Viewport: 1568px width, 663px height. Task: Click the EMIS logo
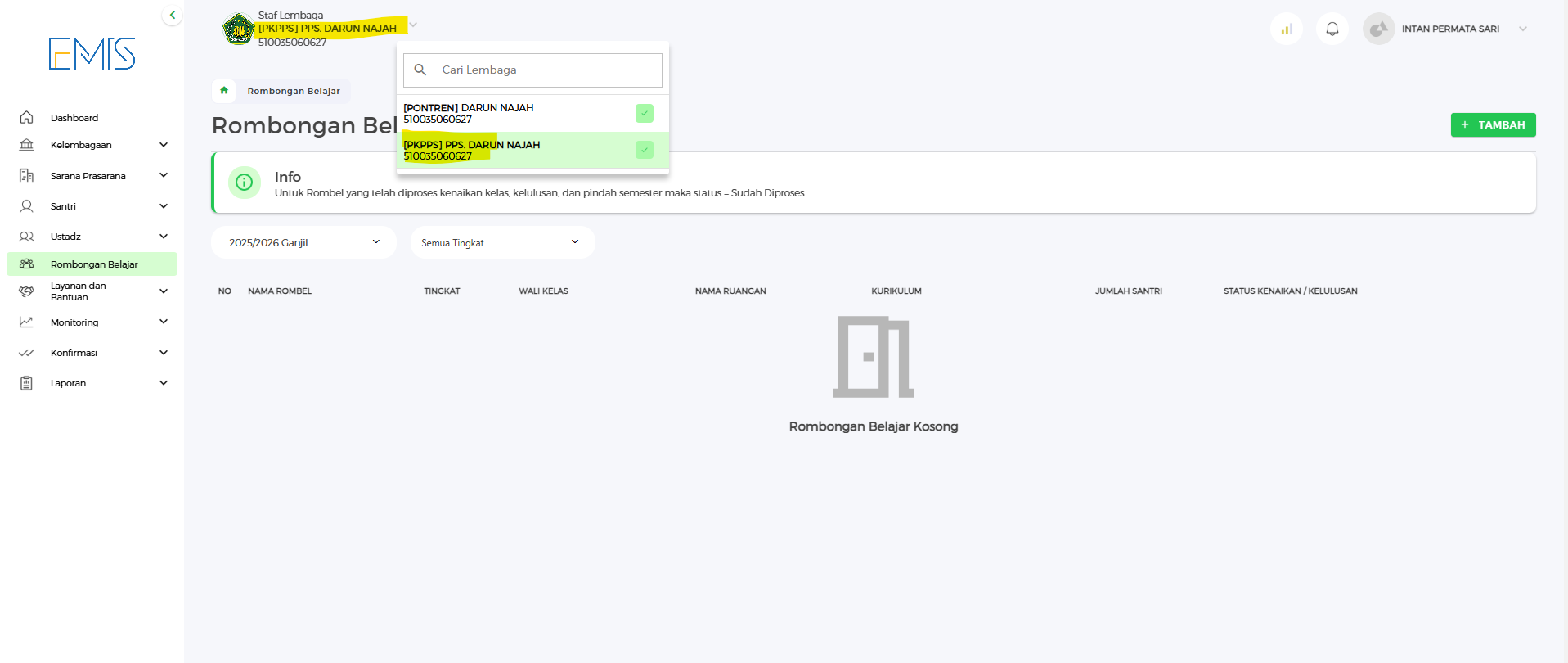92,54
